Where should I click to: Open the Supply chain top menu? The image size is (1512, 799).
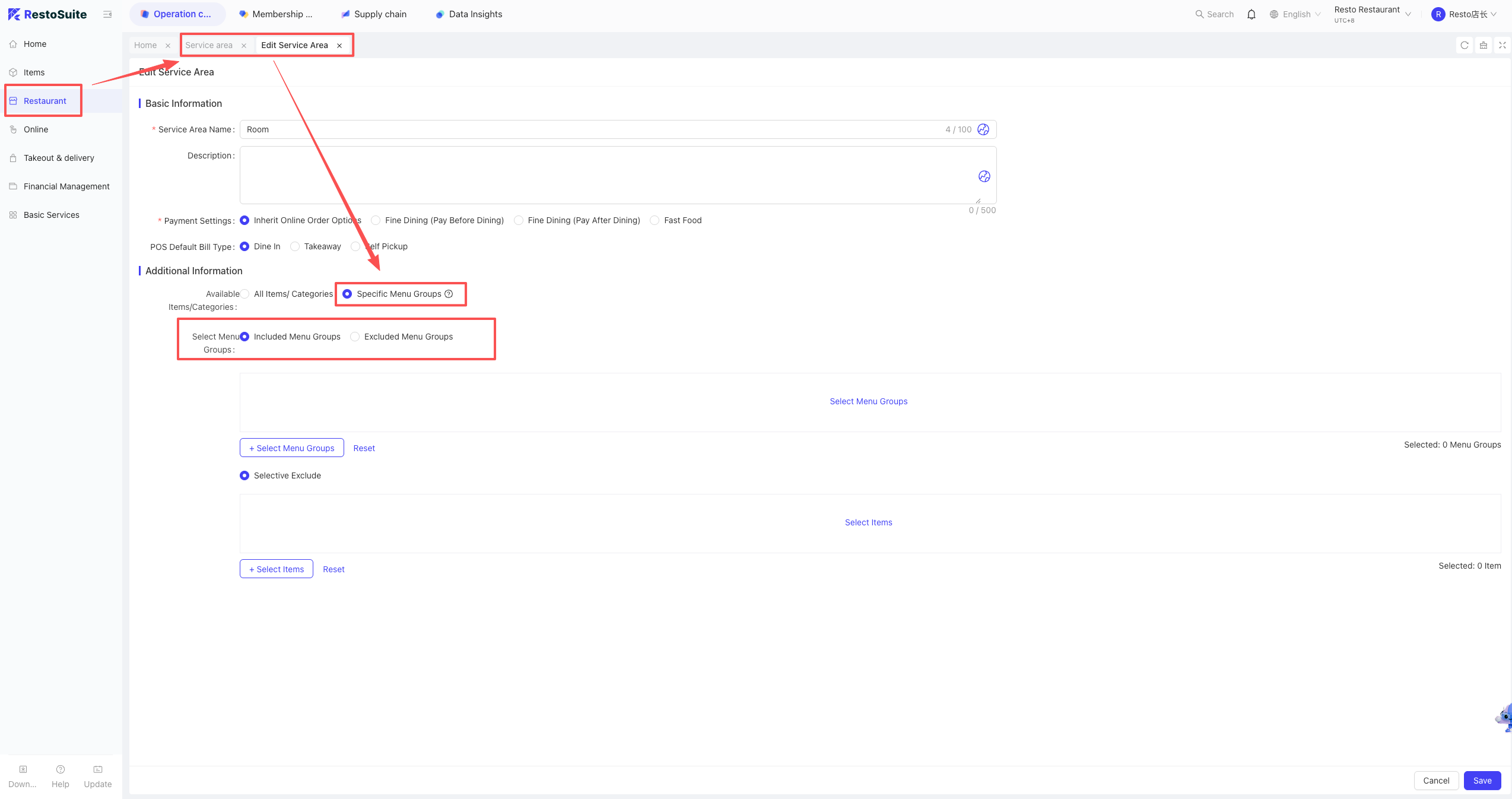click(x=374, y=14)
